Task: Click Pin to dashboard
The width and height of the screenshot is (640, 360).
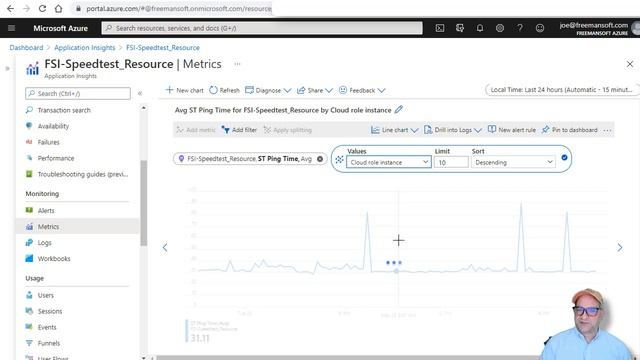Action: coord(569,130)
